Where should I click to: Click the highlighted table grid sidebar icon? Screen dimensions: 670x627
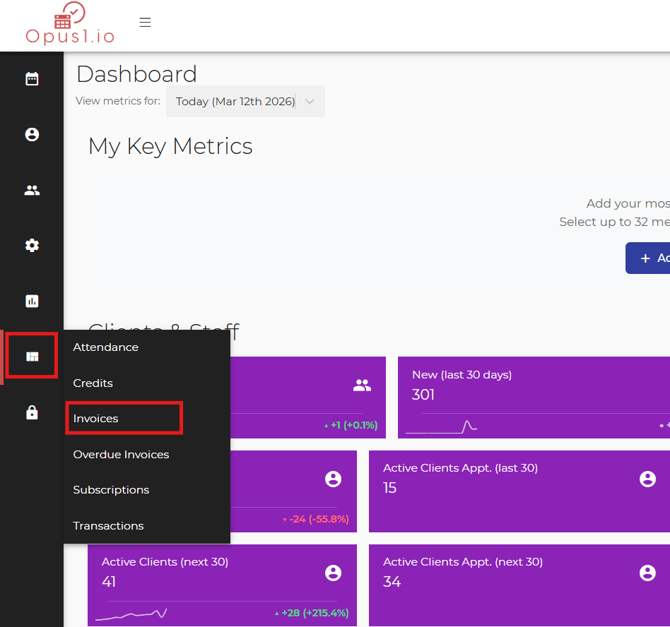point(32,357)
